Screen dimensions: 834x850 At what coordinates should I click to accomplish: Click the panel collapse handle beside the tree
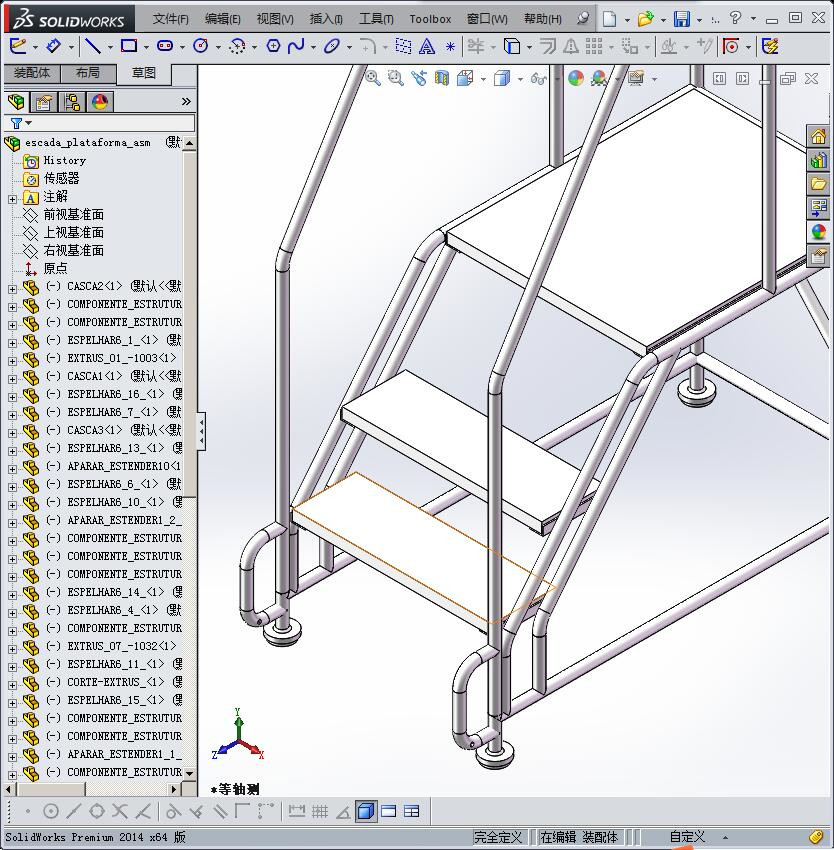201,431
